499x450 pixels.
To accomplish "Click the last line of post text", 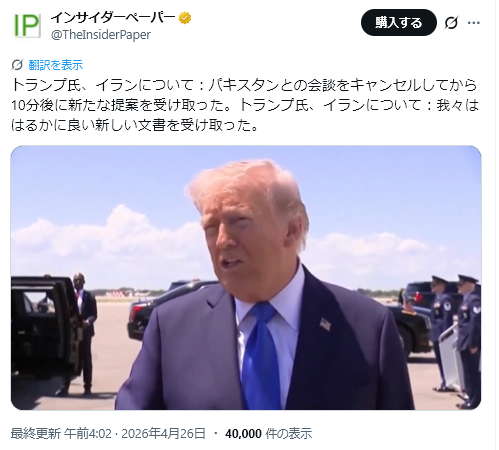I will [x=135, y=125].
